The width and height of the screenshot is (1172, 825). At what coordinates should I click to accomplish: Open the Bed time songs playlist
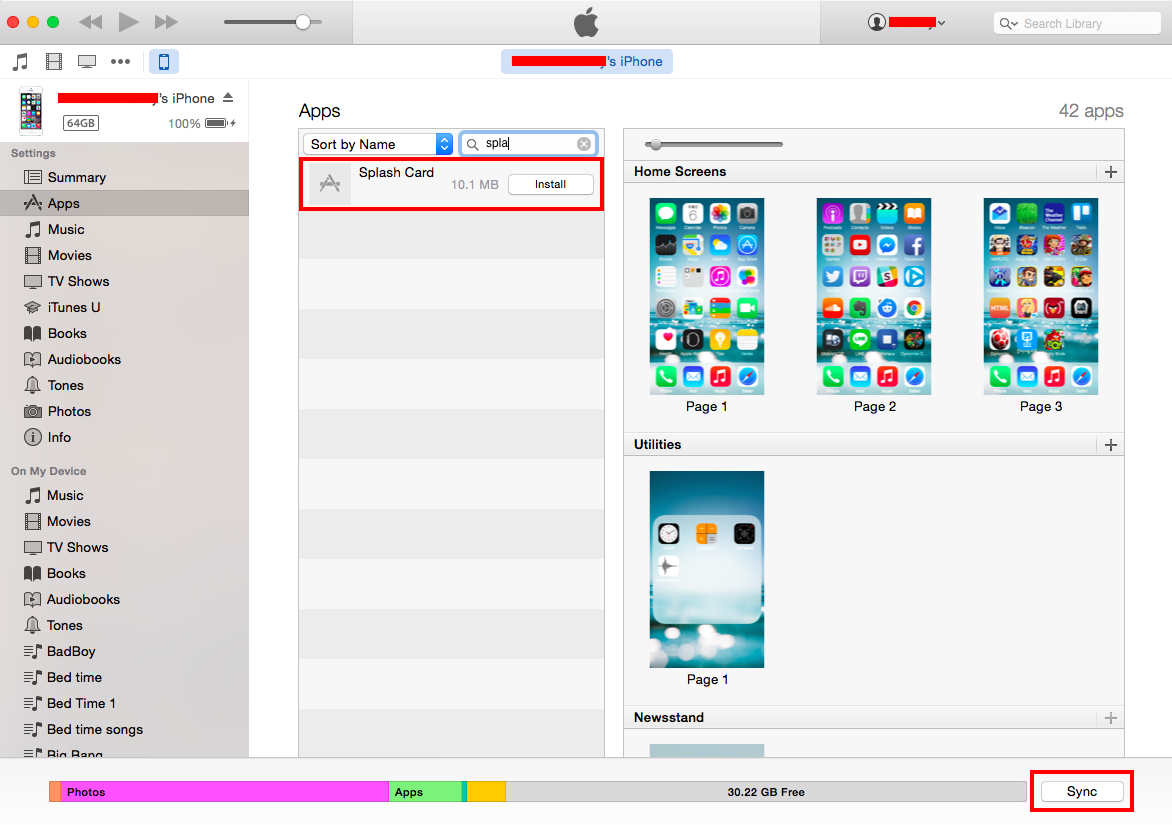124,729
